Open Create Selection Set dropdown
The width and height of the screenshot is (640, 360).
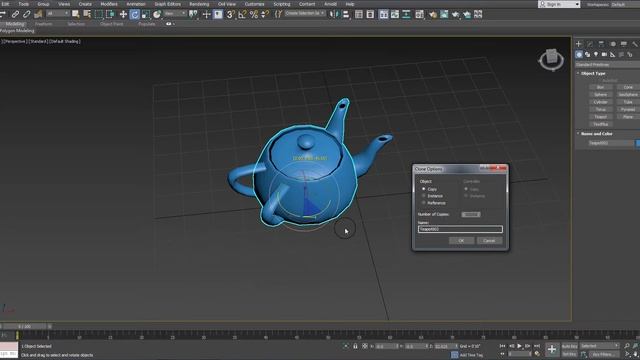point(305,13)
